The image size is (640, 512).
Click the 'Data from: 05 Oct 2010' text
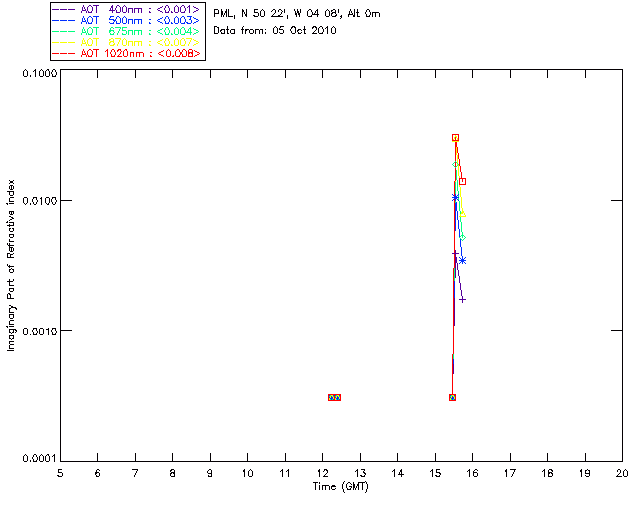[275, 31]
